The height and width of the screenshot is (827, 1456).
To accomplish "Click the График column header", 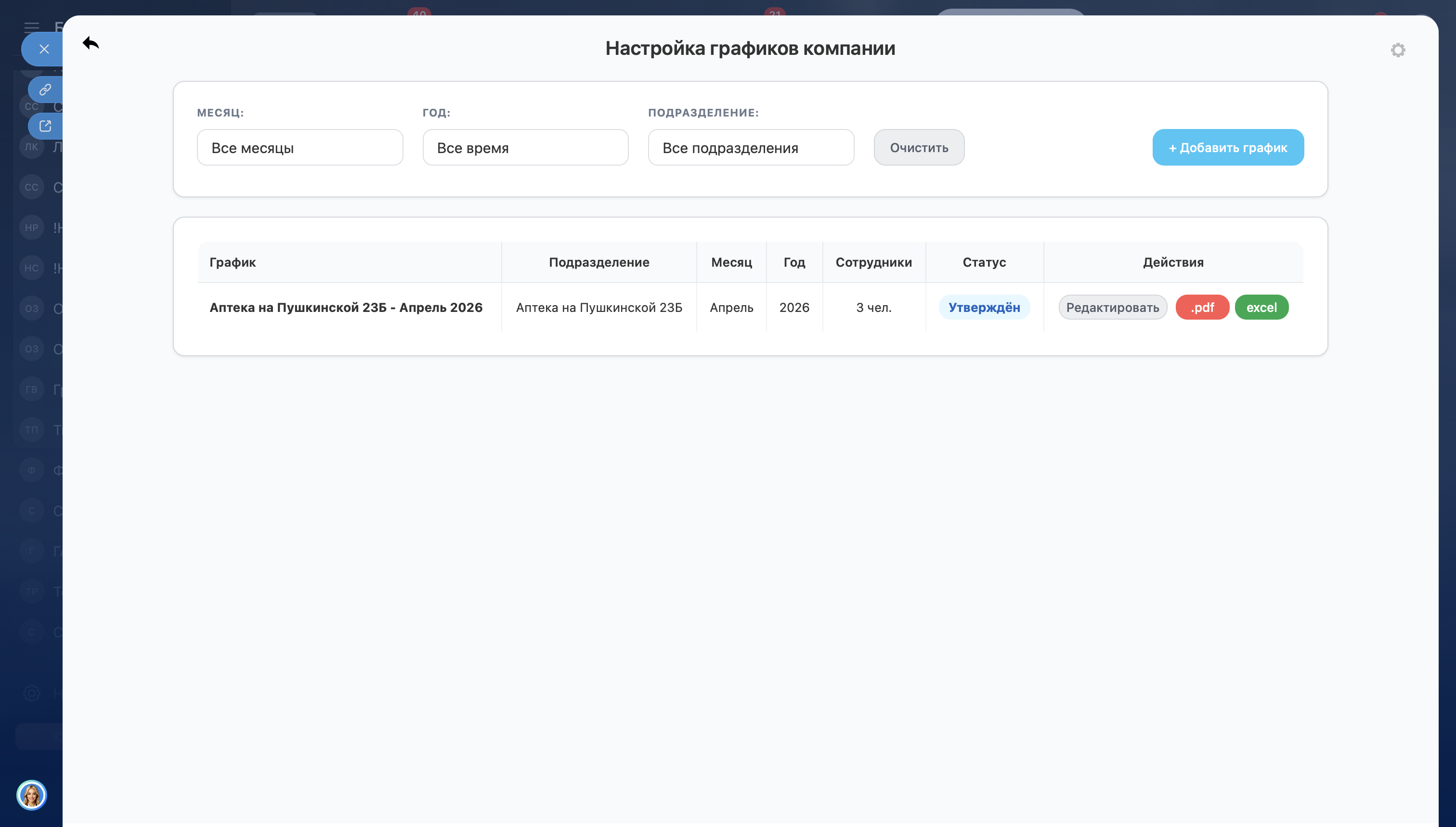I will coord(233,262).
